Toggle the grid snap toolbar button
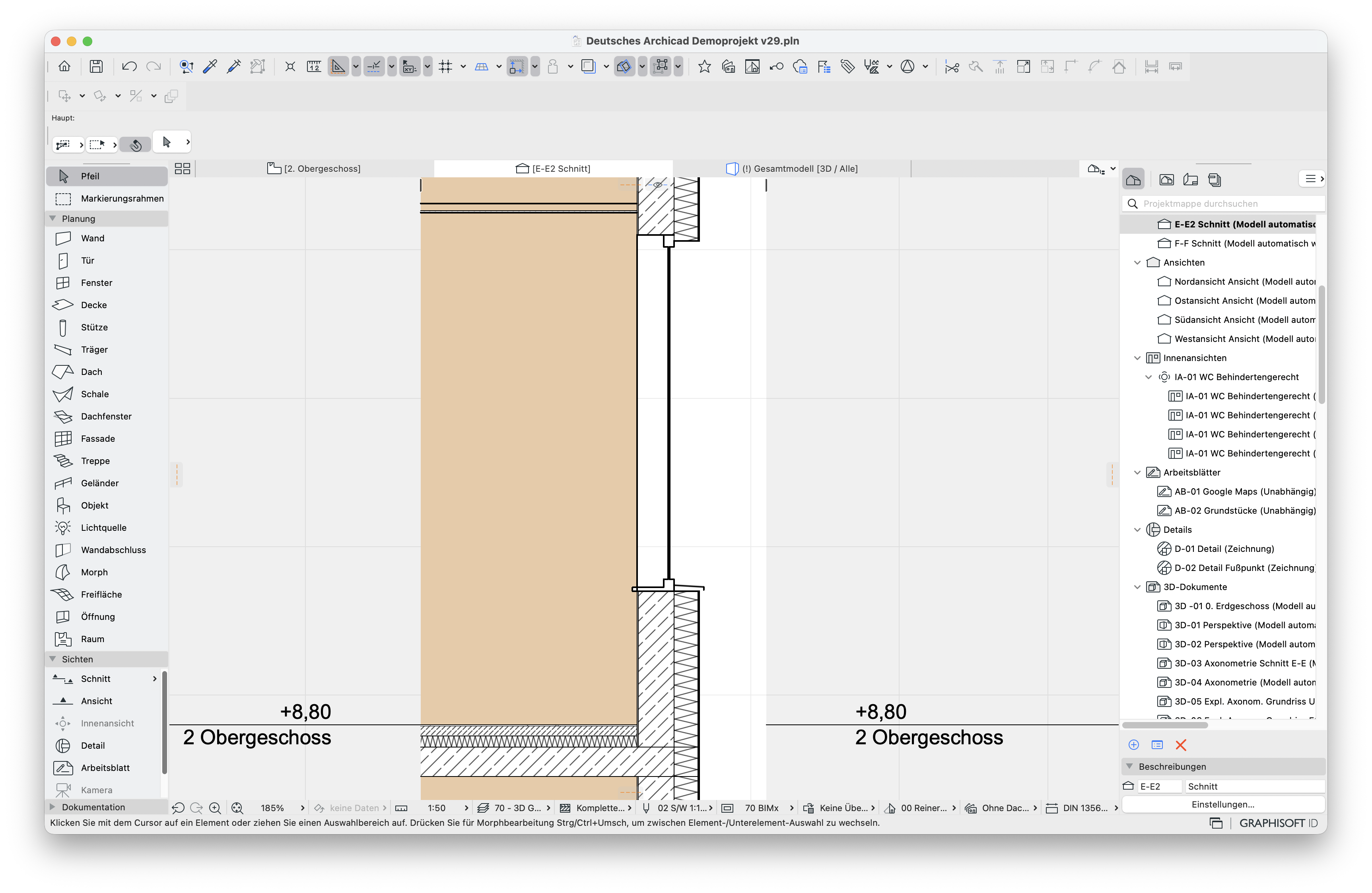 click(445, 66)
